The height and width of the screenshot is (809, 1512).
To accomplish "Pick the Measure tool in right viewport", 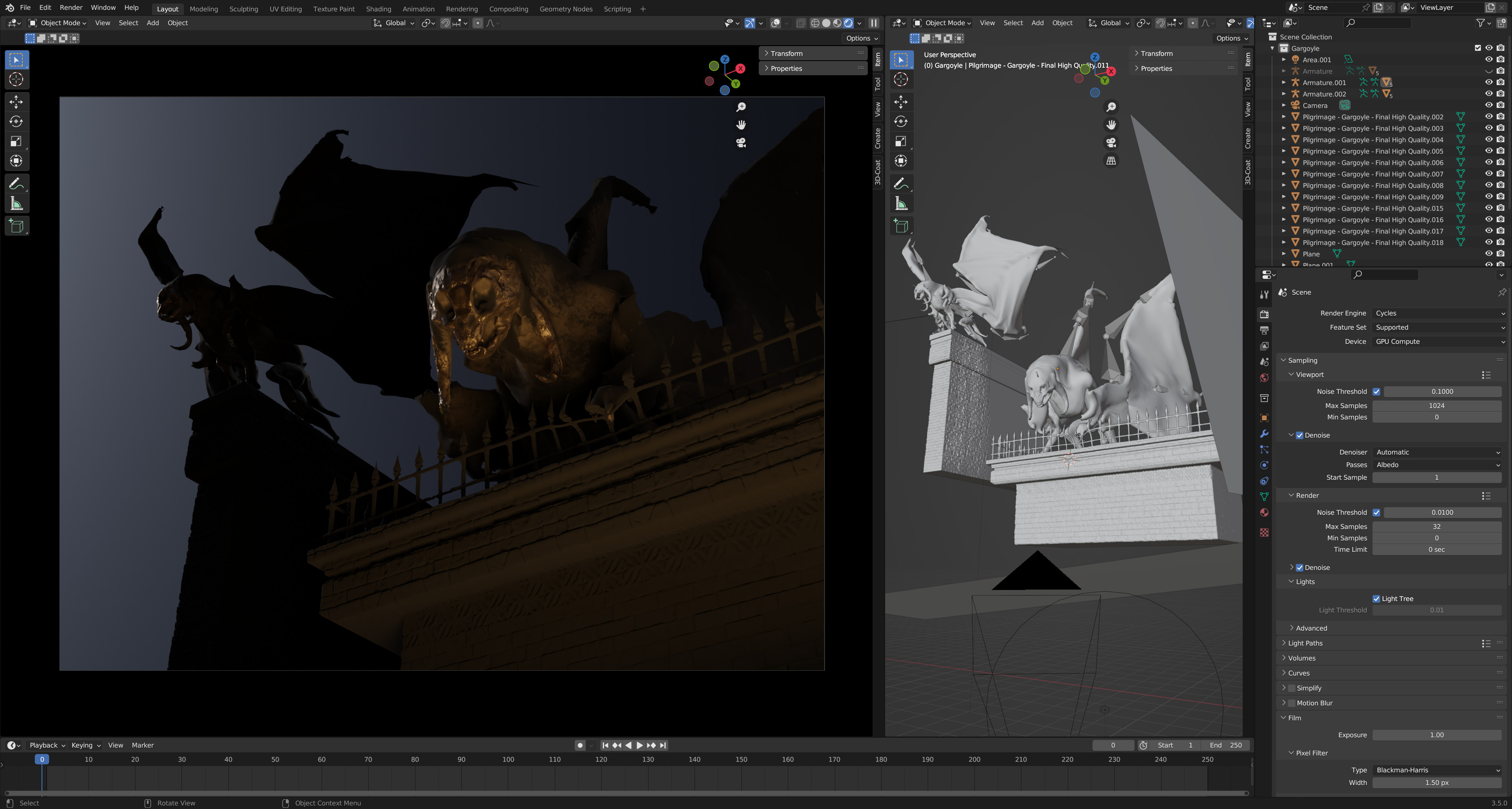I will pos(901,204).
